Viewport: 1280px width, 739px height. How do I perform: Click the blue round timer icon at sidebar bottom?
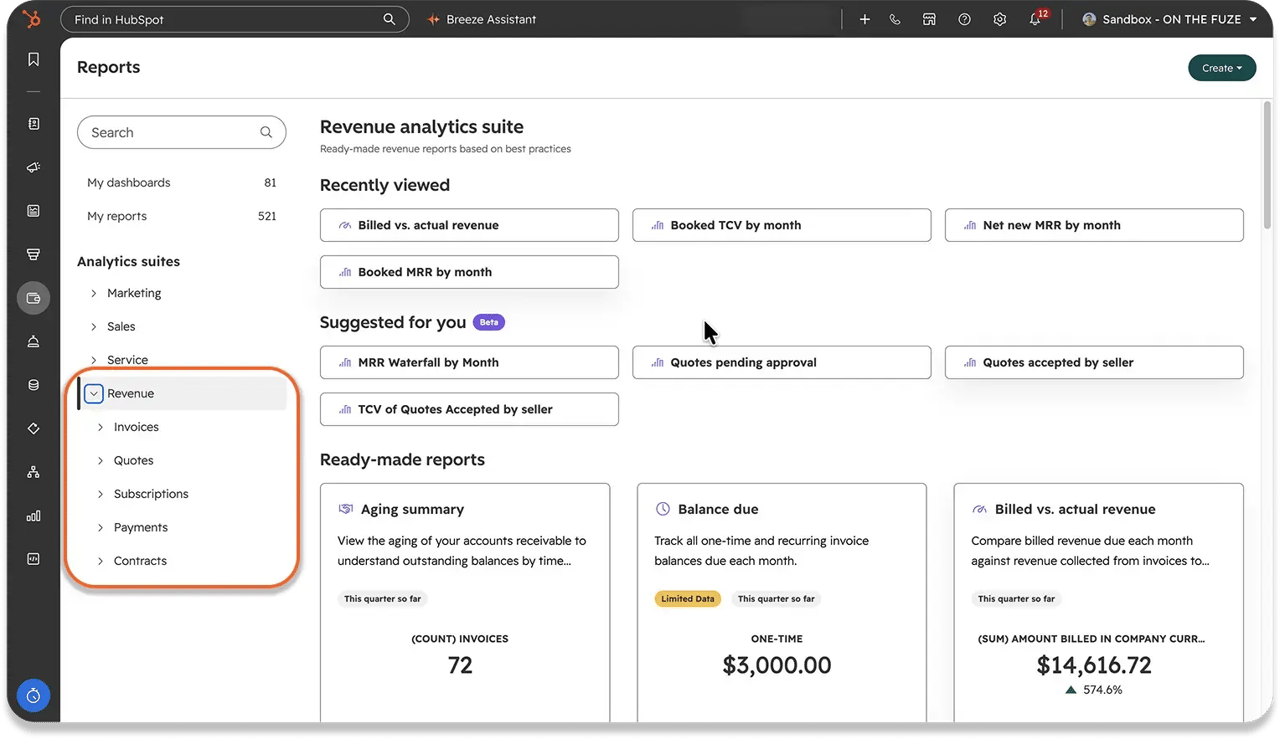pyautogui.click(x=33, y=696)
